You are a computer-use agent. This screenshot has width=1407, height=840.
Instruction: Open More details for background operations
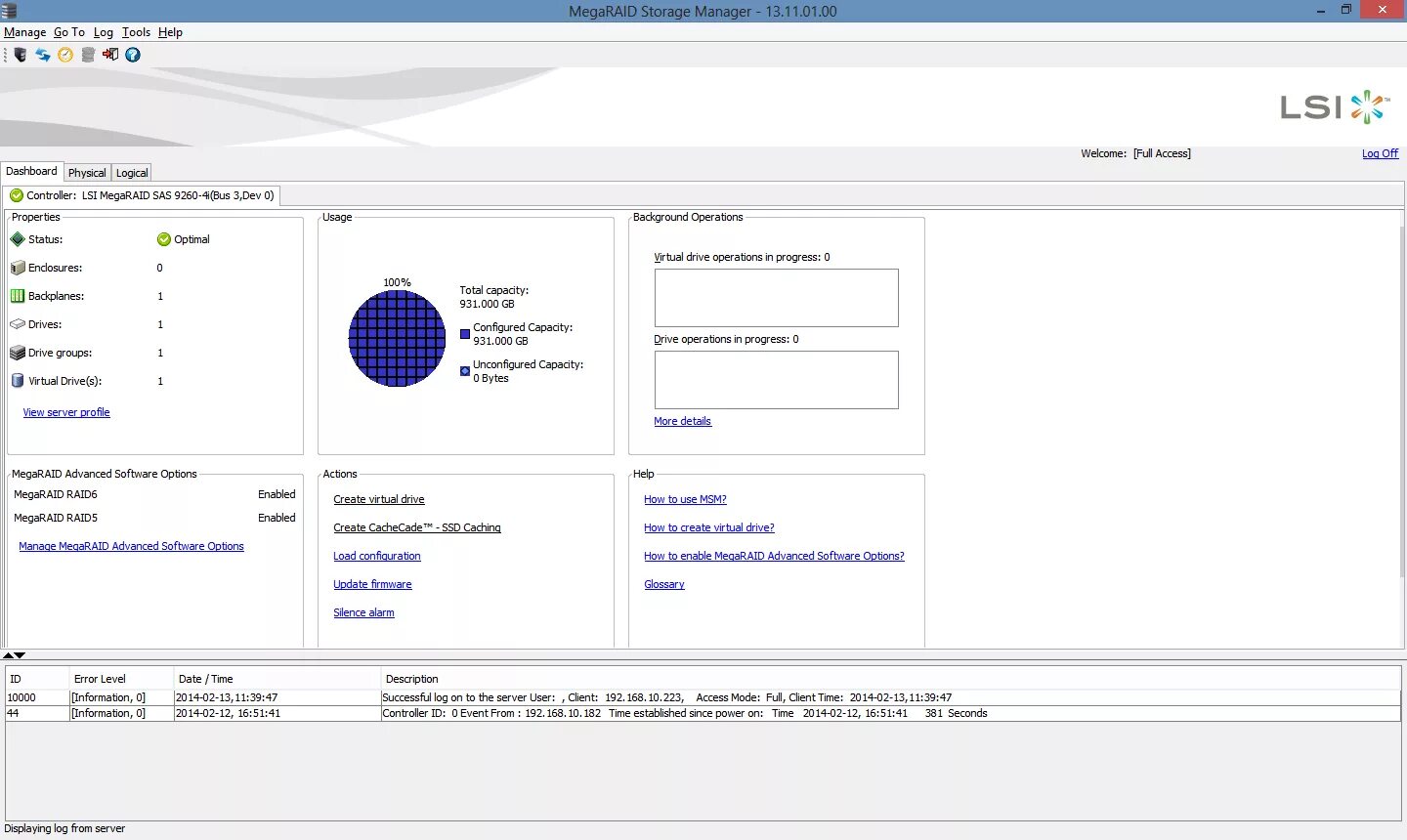click(682, 421)
